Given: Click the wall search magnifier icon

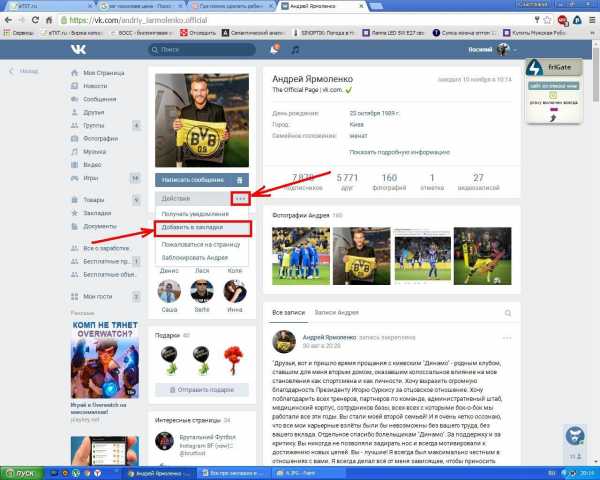Looking at the screenshot, I should pos(508,313).
